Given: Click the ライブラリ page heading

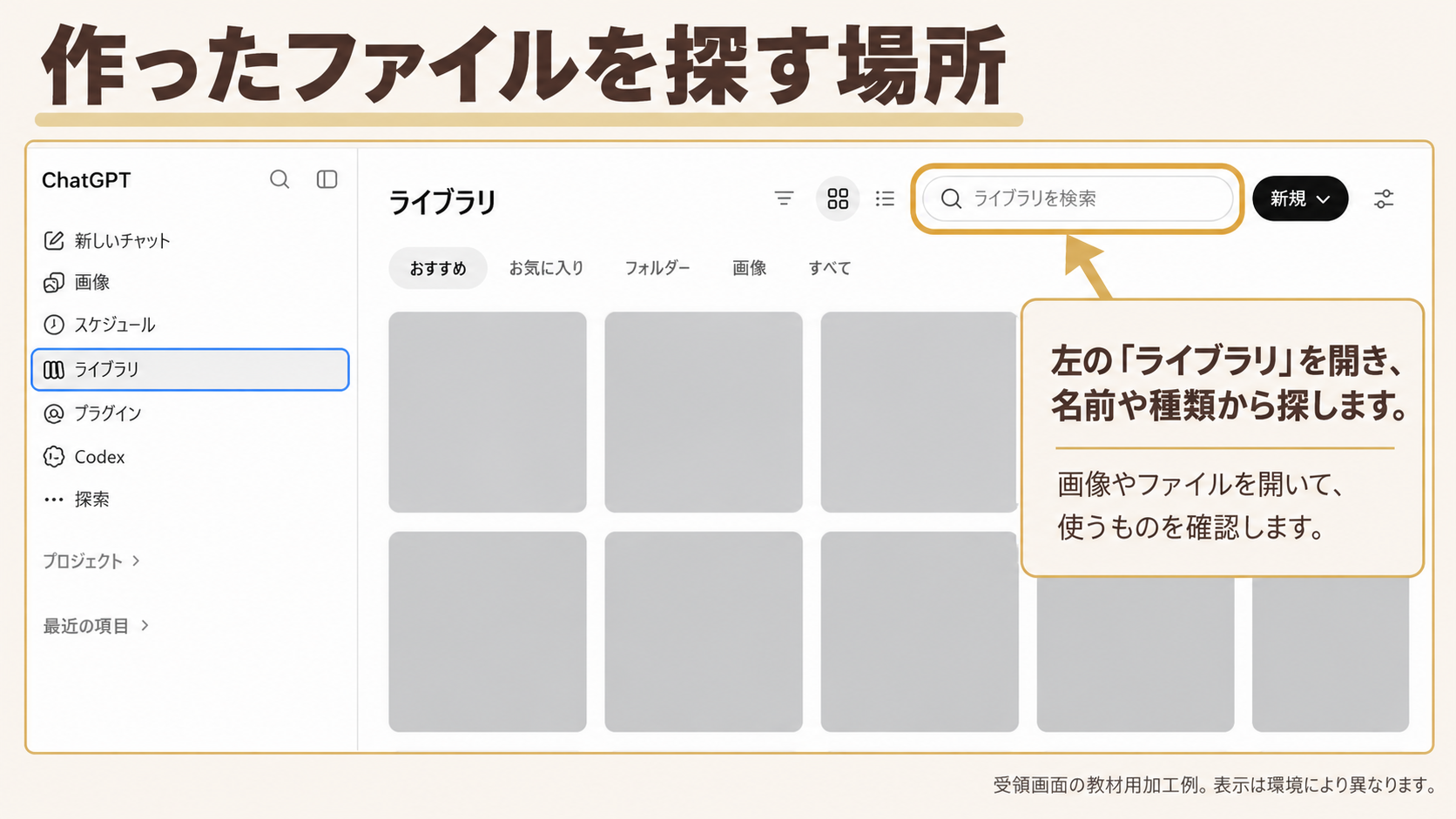Looking at the screenshot, I should [x=442, y=202].
